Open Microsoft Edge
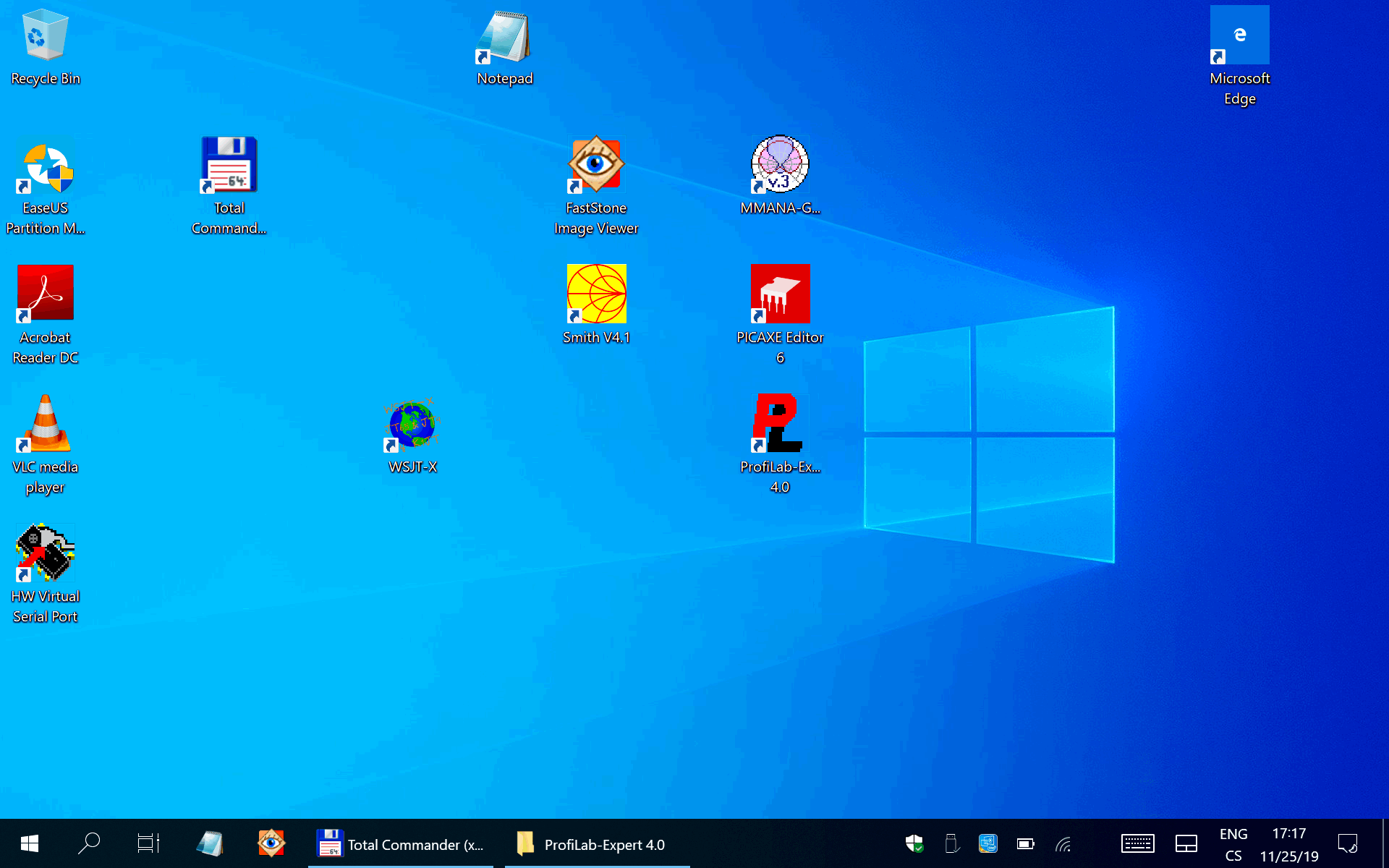 1239,34
